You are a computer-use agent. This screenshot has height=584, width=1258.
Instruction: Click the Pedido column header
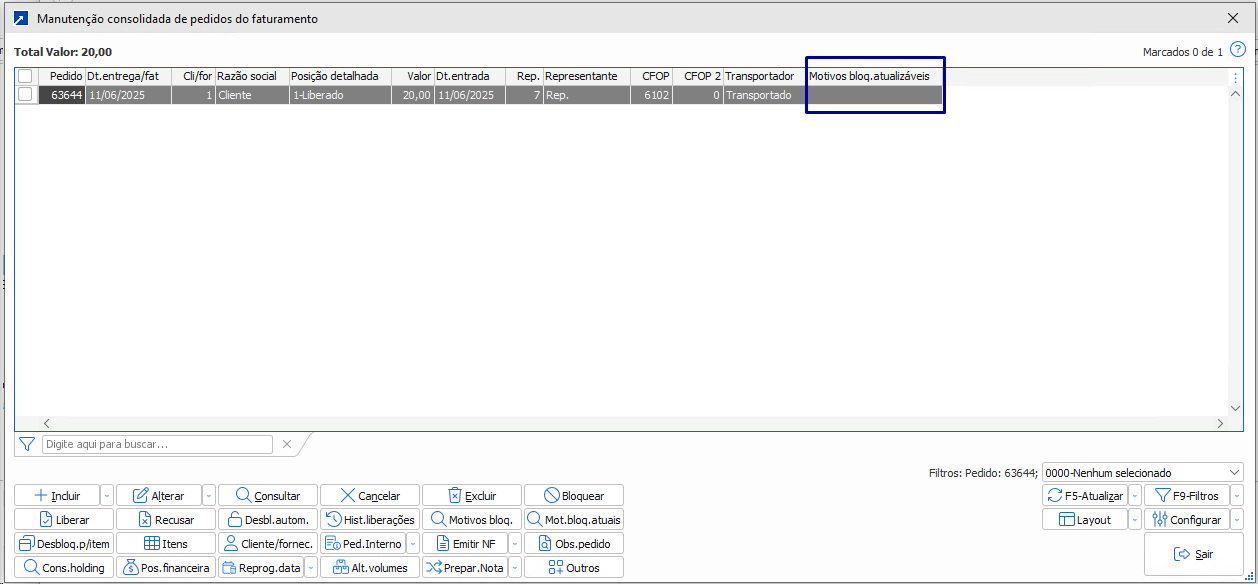click(x=60, y=76)
